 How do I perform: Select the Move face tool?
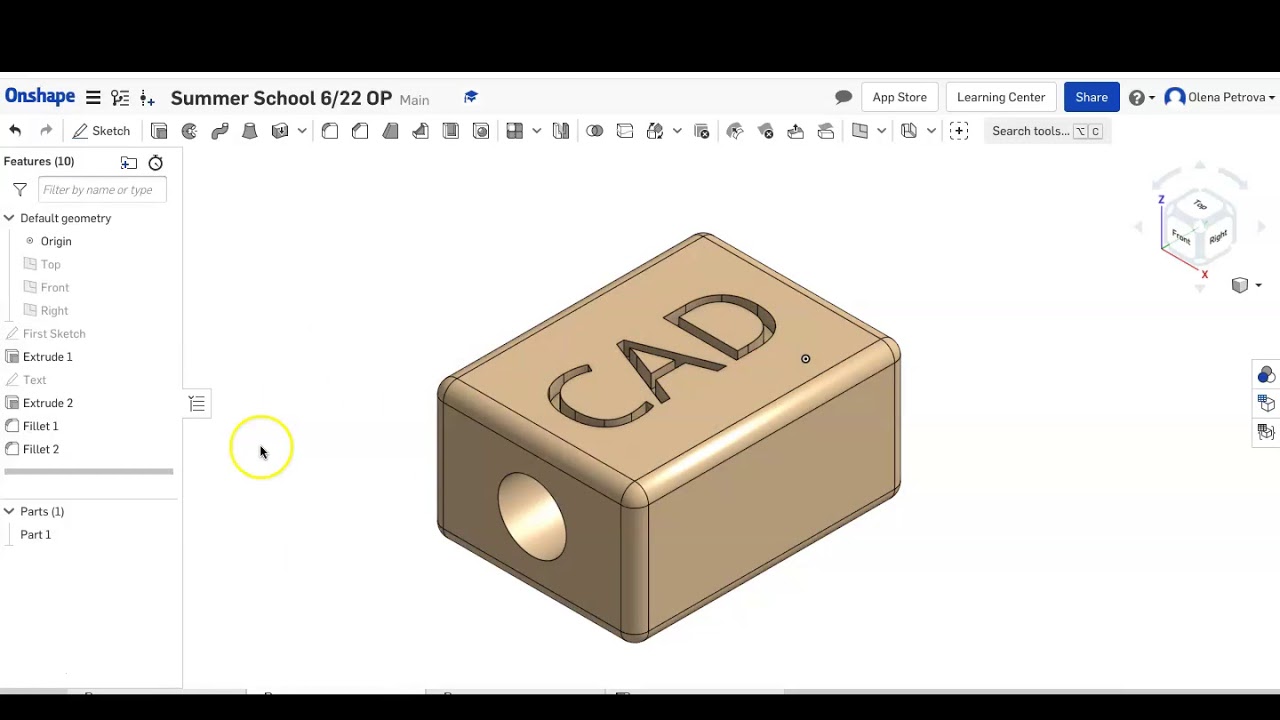[796, 131]
